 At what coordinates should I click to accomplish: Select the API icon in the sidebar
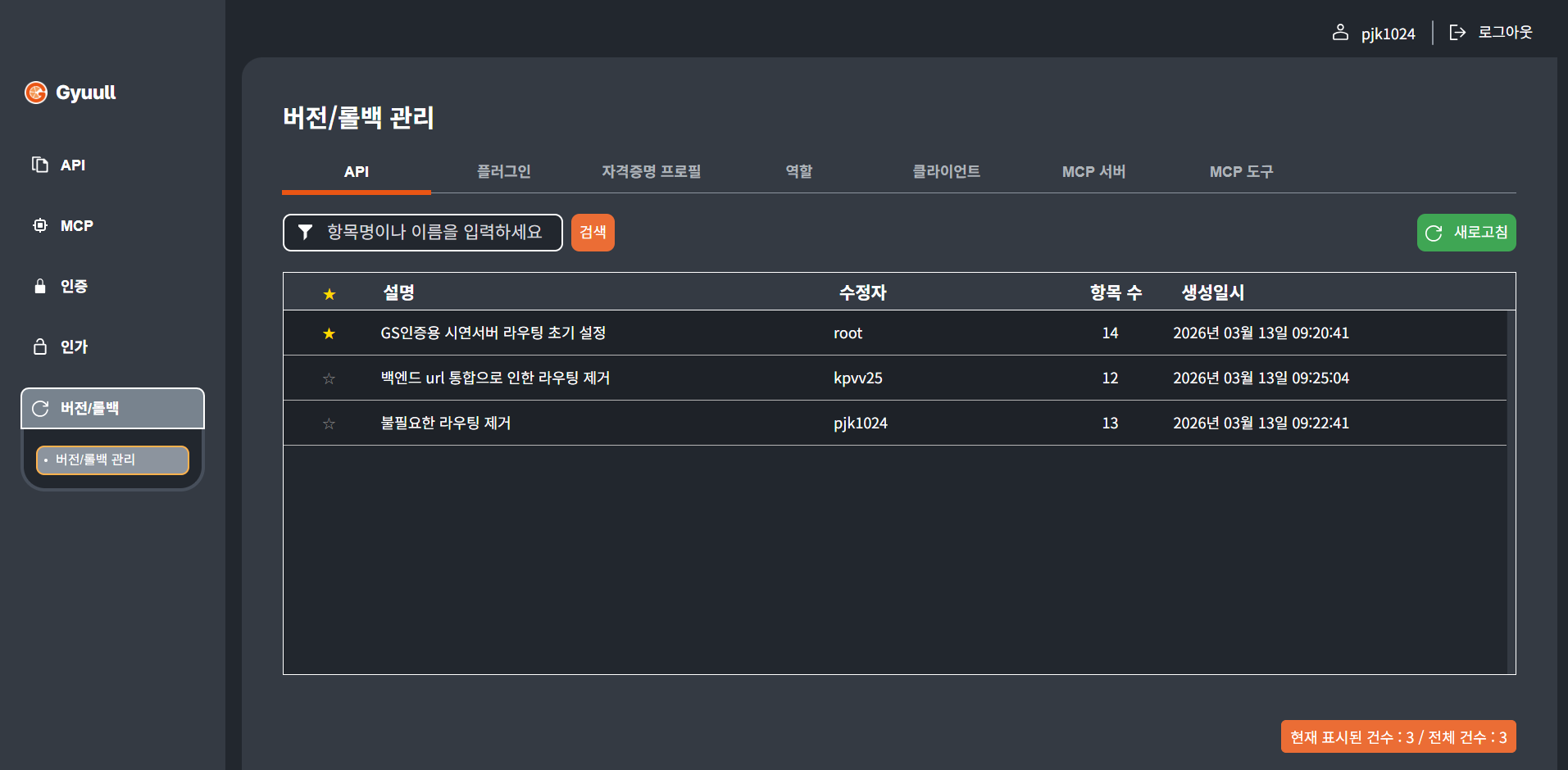coord(39,165)
